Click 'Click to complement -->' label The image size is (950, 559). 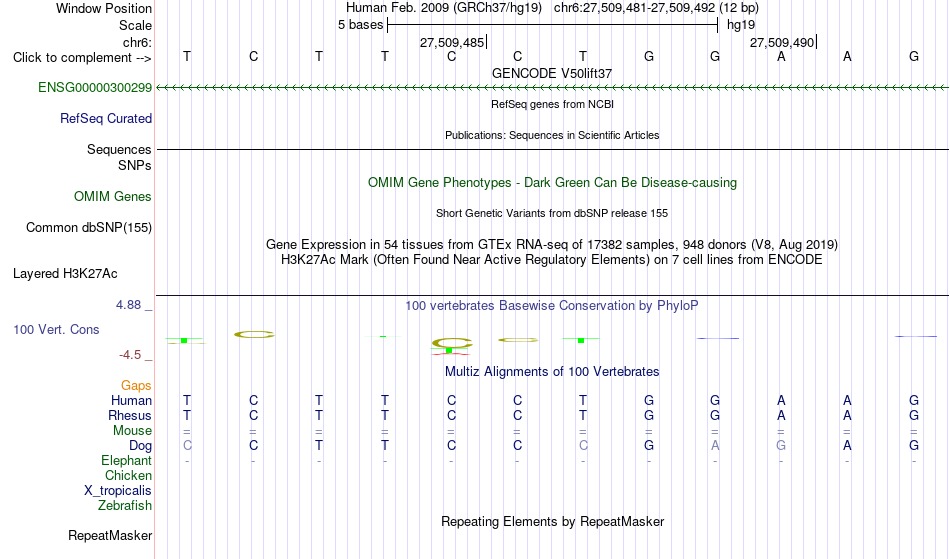click(x=82, y=58)
